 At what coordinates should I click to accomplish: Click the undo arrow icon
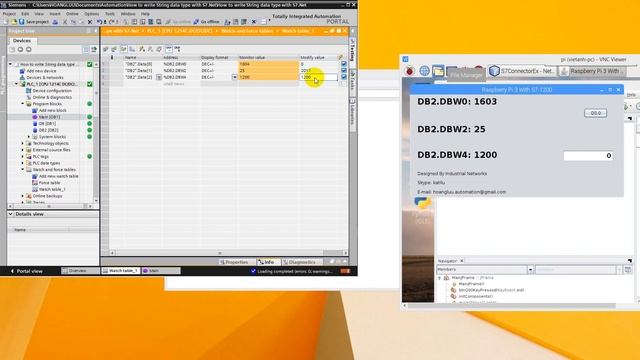point(99,22)
